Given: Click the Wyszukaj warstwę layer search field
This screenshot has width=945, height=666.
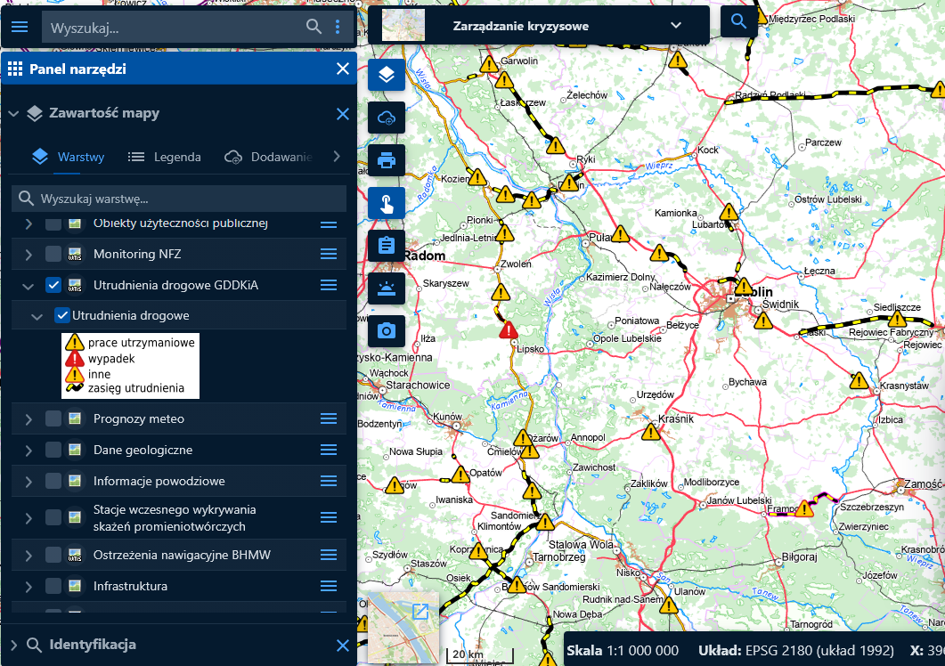Looking at the screenshot, I should [179, 198].
